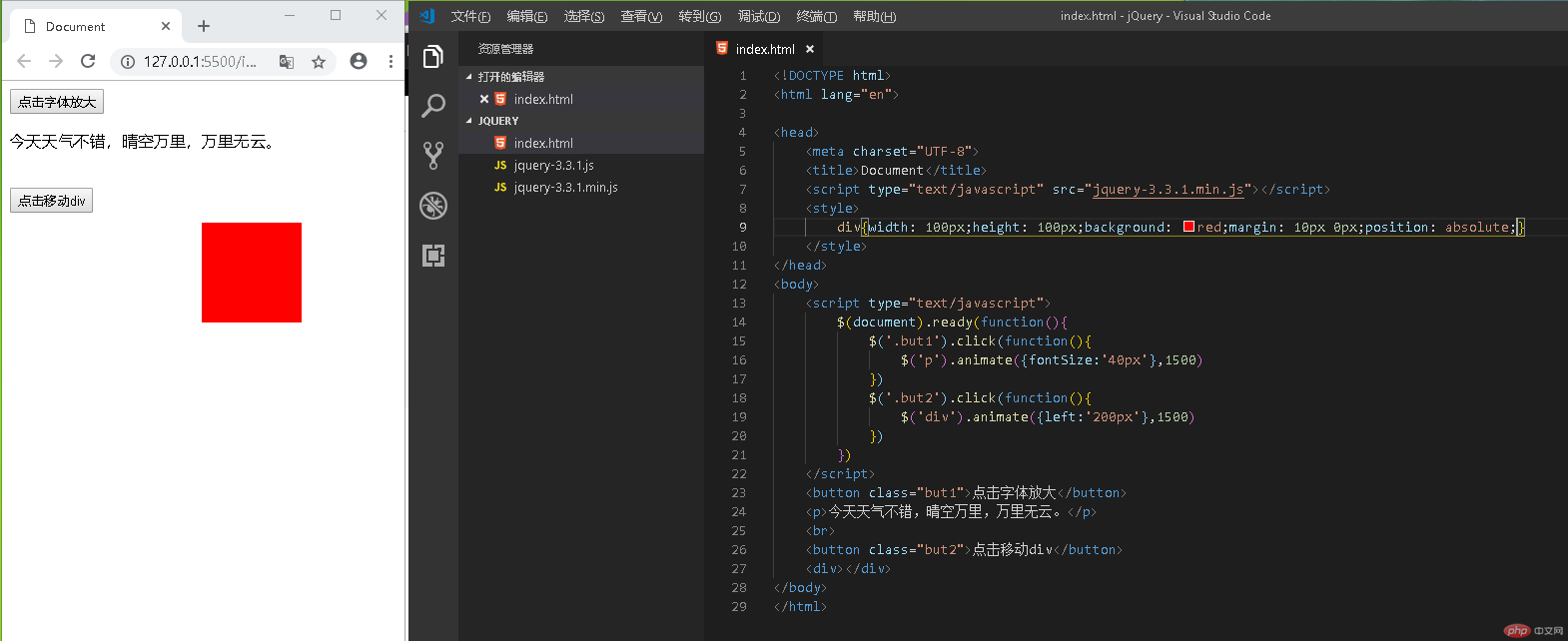1568x641 pixels.
Task: Open the red color picker swatch on line 9
Action: (1188, 227)
